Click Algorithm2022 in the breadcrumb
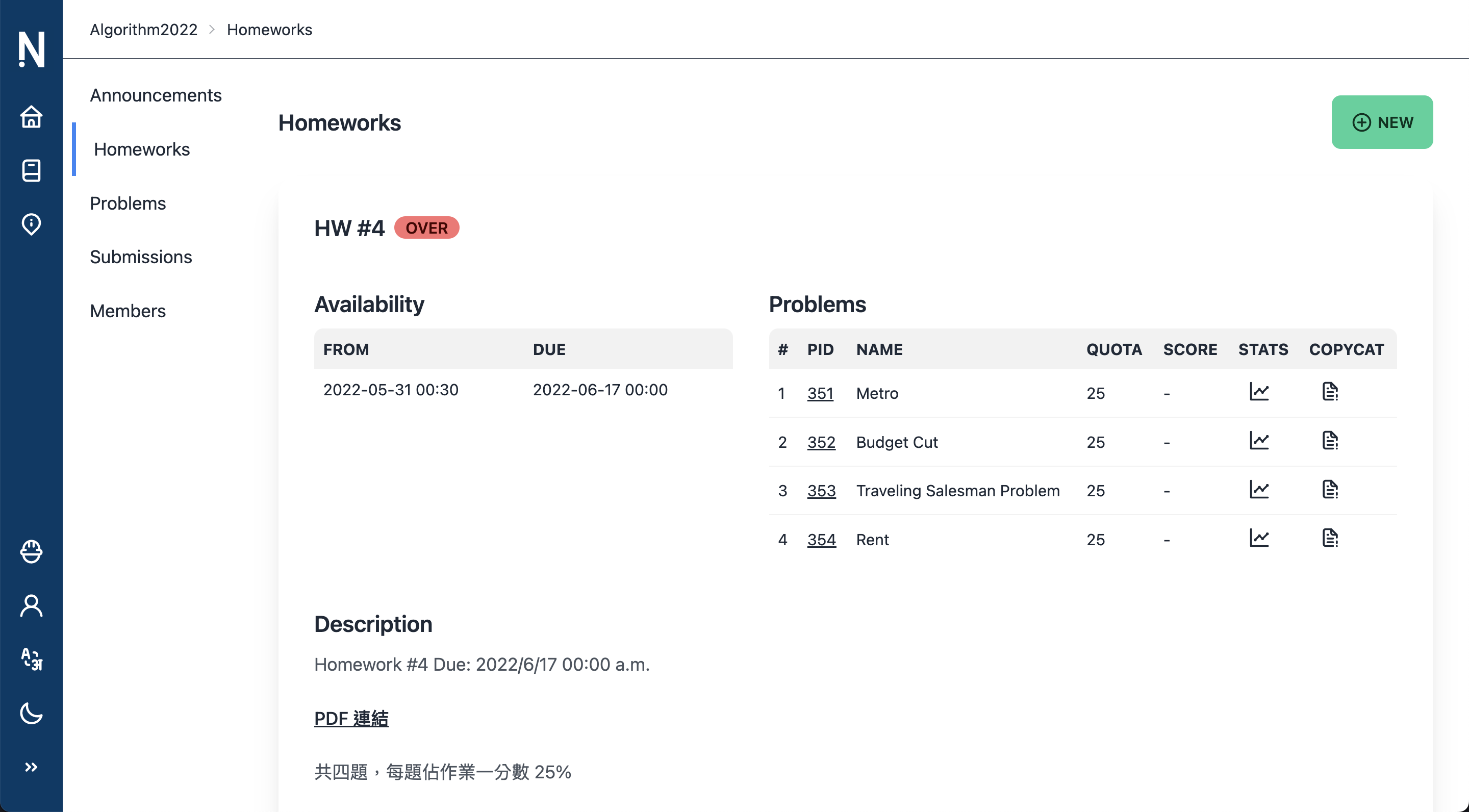 [x=144, y=29]
